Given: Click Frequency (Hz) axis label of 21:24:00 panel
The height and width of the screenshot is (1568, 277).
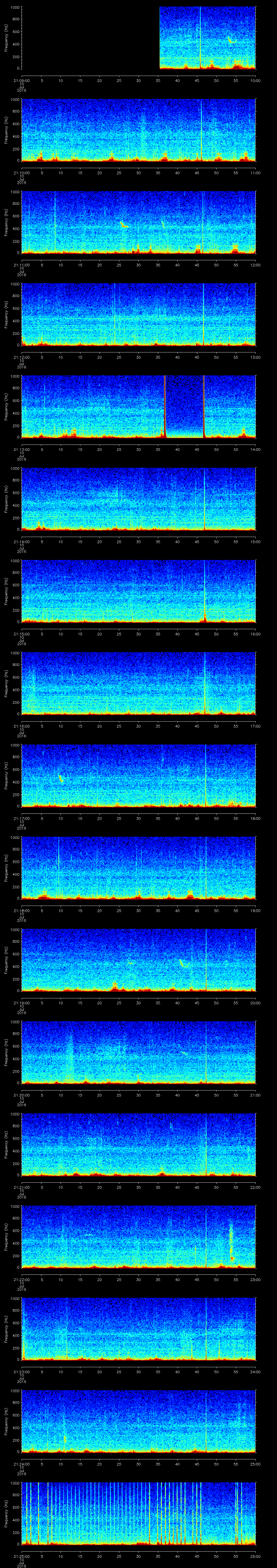Looking at the screenshot, I should tap(6, 1421).
